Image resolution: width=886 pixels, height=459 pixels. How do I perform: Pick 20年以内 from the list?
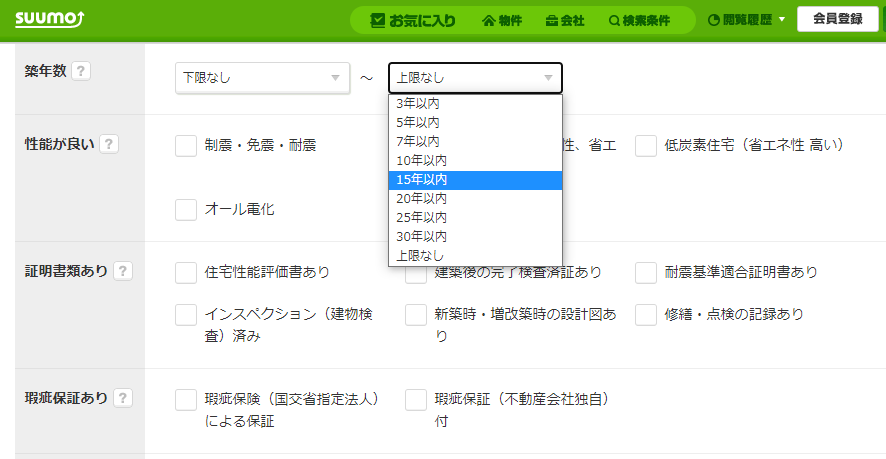pos(475,198)
